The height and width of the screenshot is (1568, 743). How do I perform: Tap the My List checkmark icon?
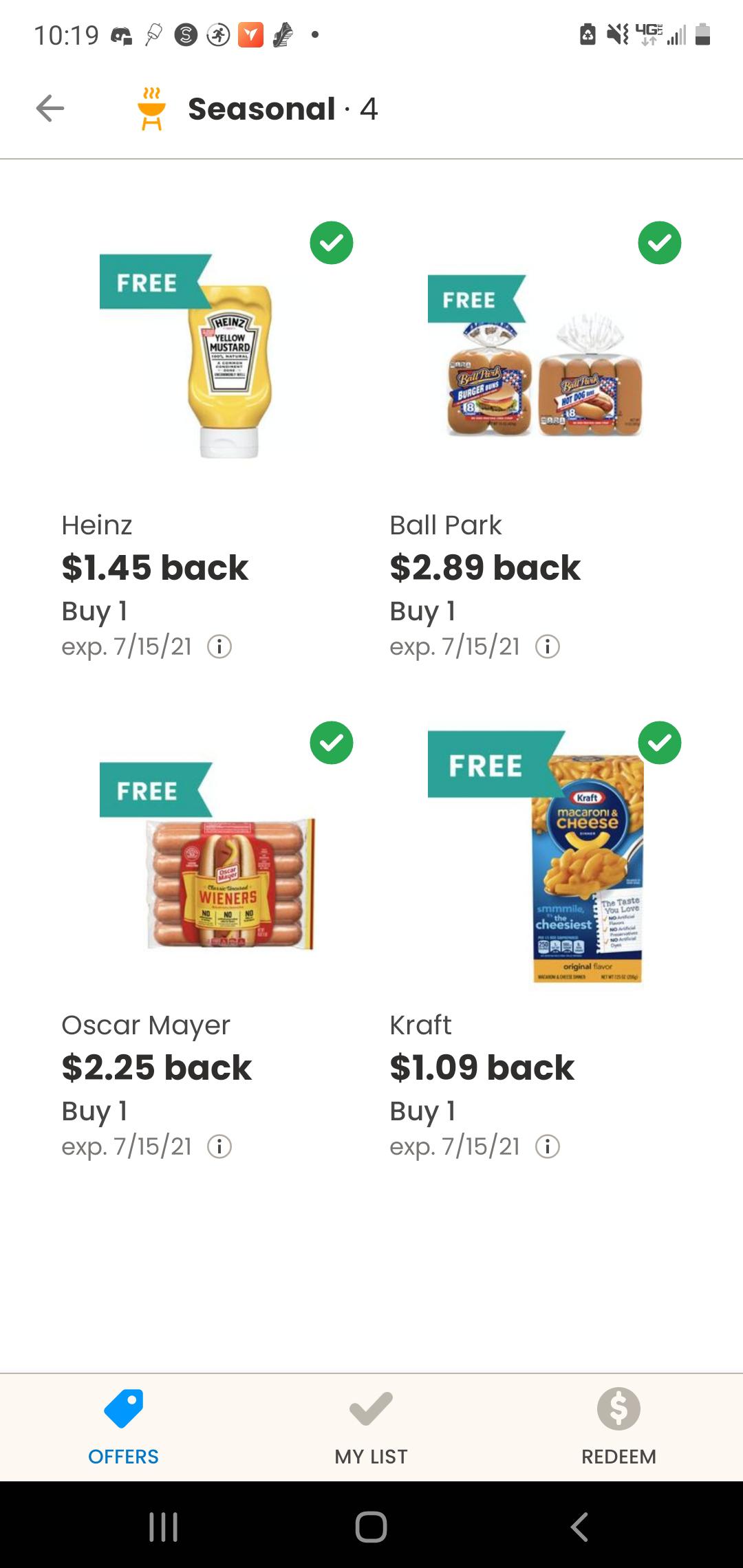pyautogui.click(x=370, y=1408)
